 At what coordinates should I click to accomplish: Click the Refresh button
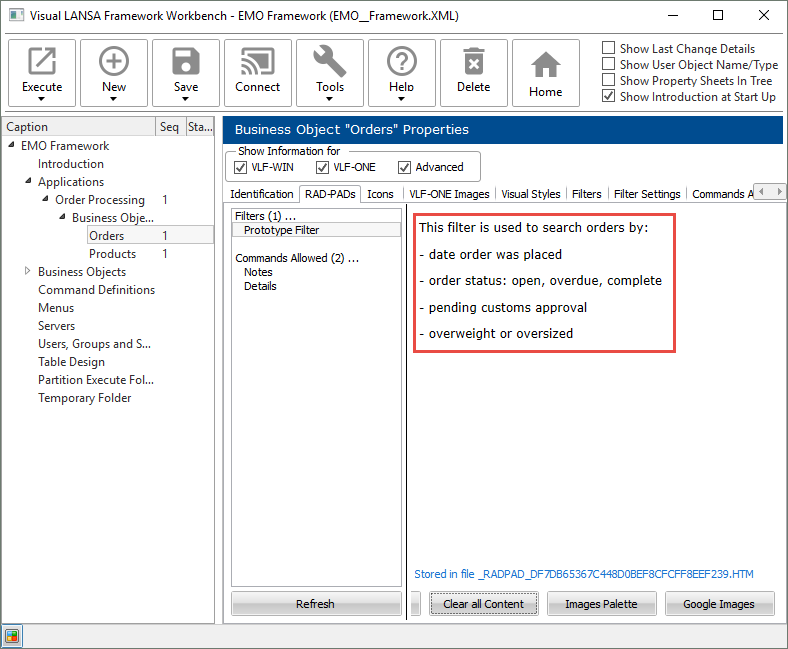click(316, 604)
